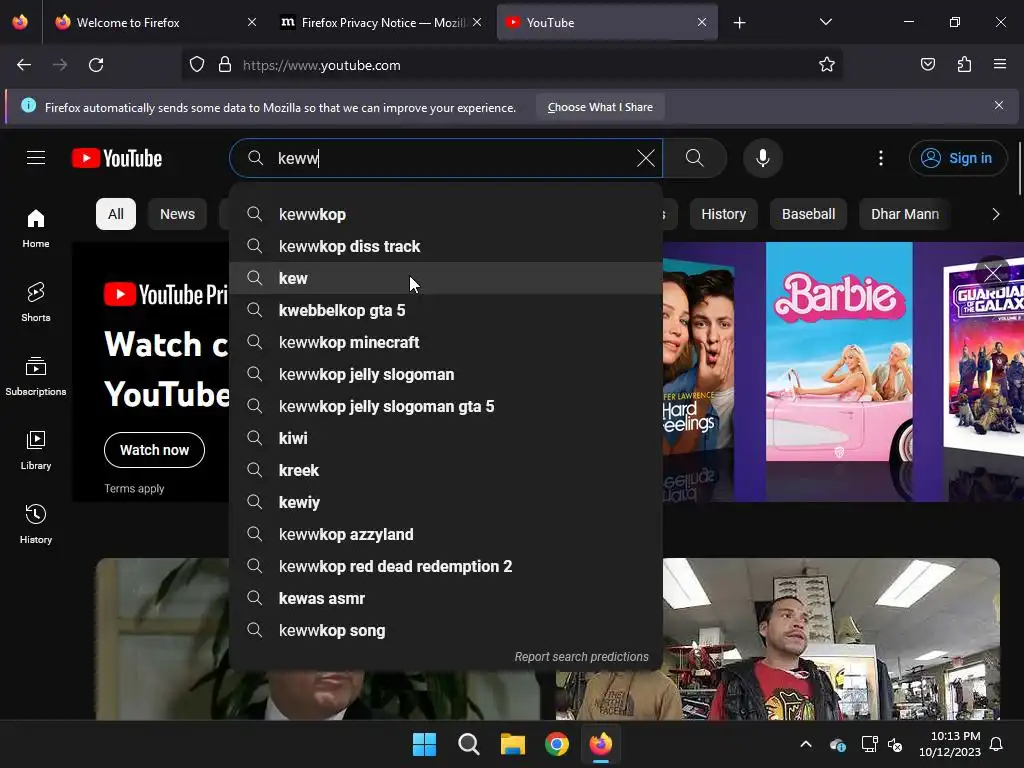Image resolution: width=1024 pixels, height=768 pixels.
Task: Choose kwebbelkop gta 5 suggestion
Action: [x=446, y=310]
